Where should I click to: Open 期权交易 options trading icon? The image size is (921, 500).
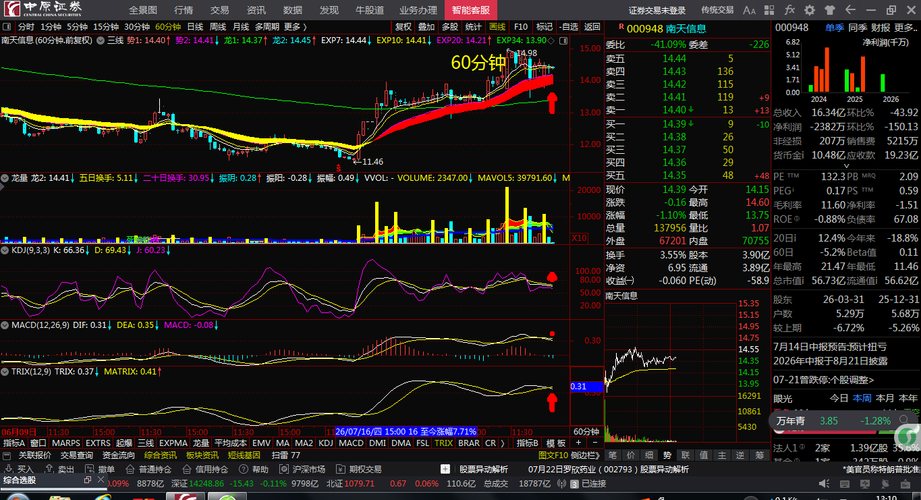click(340, 469)
